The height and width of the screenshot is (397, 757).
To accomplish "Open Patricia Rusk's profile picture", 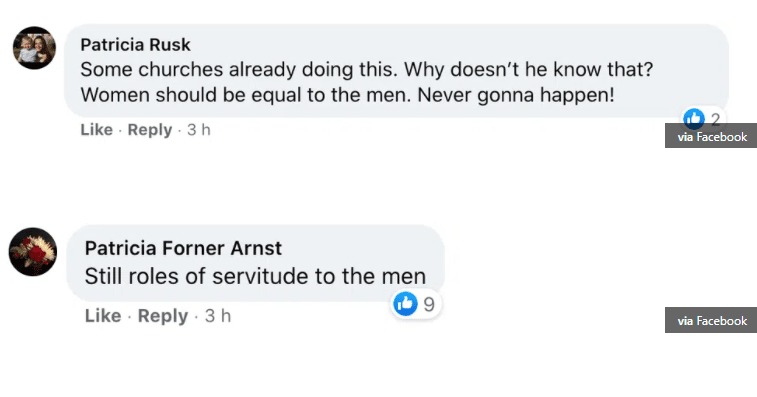I will click(34, 48).
